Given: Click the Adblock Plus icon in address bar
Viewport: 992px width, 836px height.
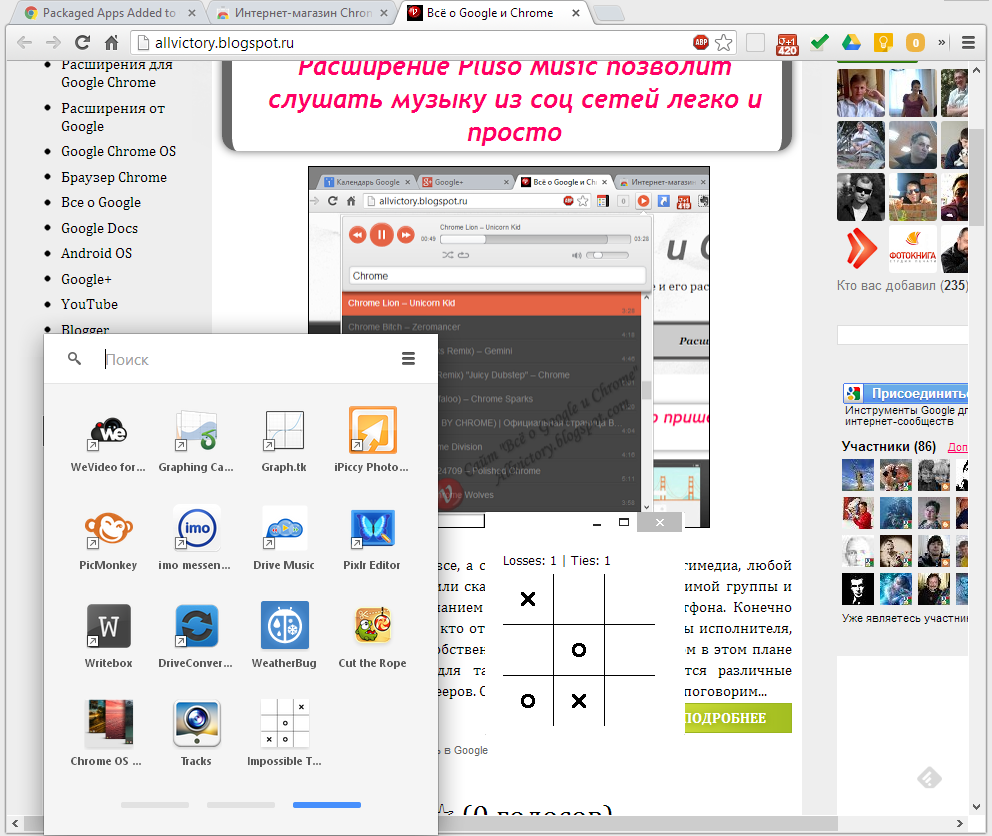Looking at the screenshot, I should point(701,42).
